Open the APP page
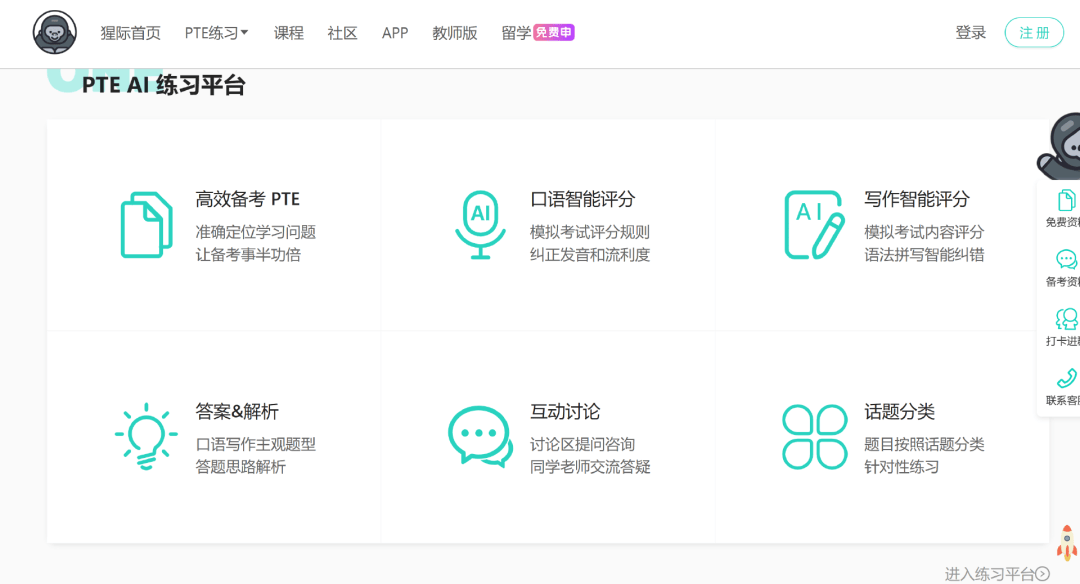The height and width of the screenshot is (584, 1080). (x=395, y=33)
